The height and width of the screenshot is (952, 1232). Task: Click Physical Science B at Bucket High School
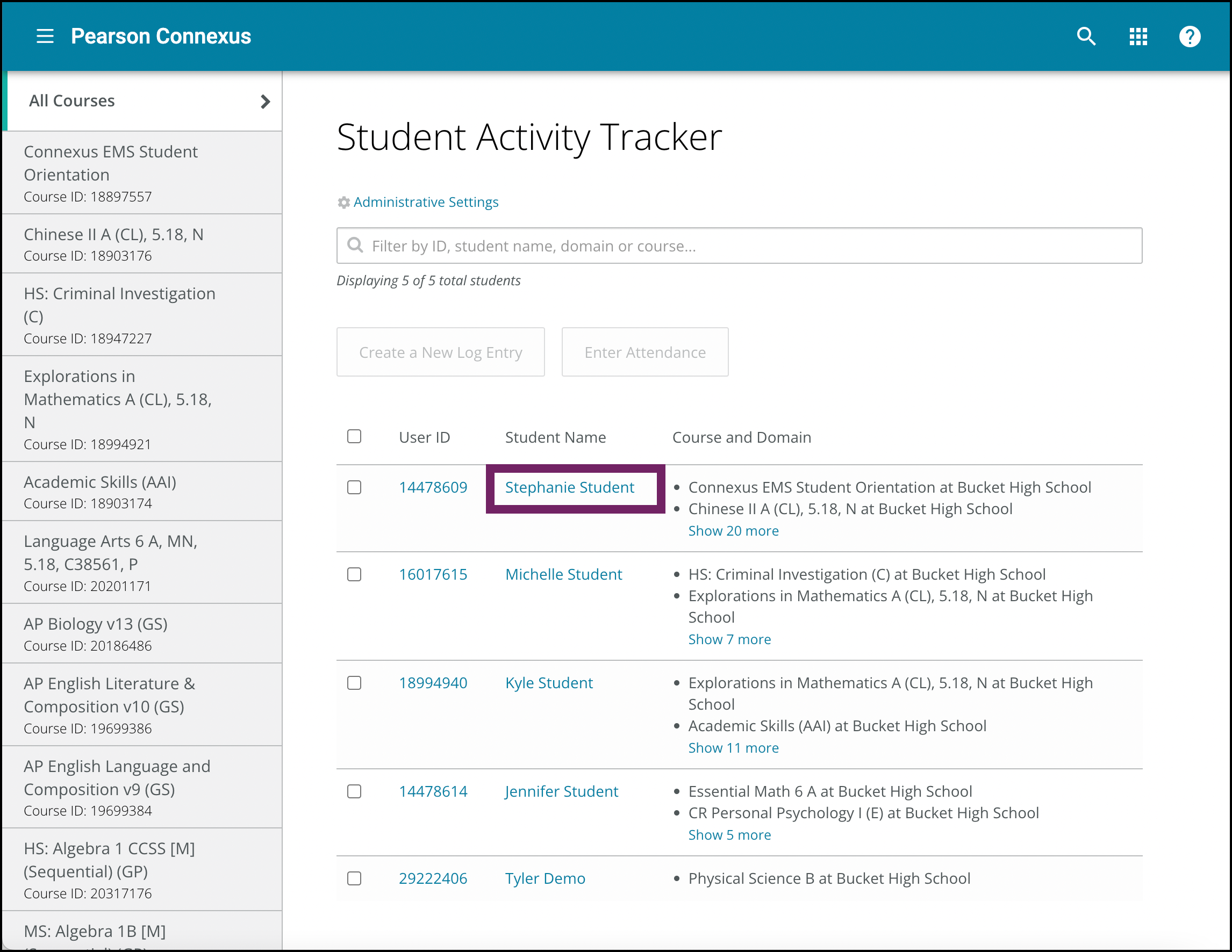click(x=829, y=878)
